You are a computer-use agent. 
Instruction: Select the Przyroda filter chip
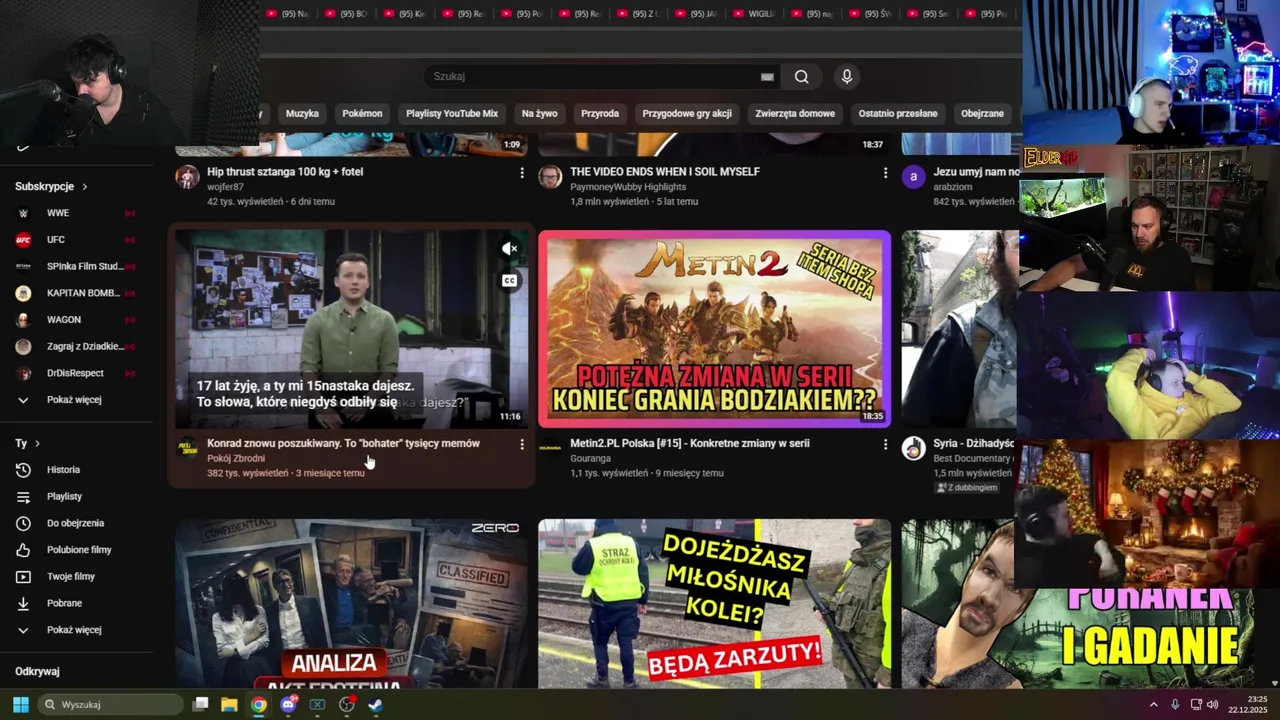pos(600,114)
